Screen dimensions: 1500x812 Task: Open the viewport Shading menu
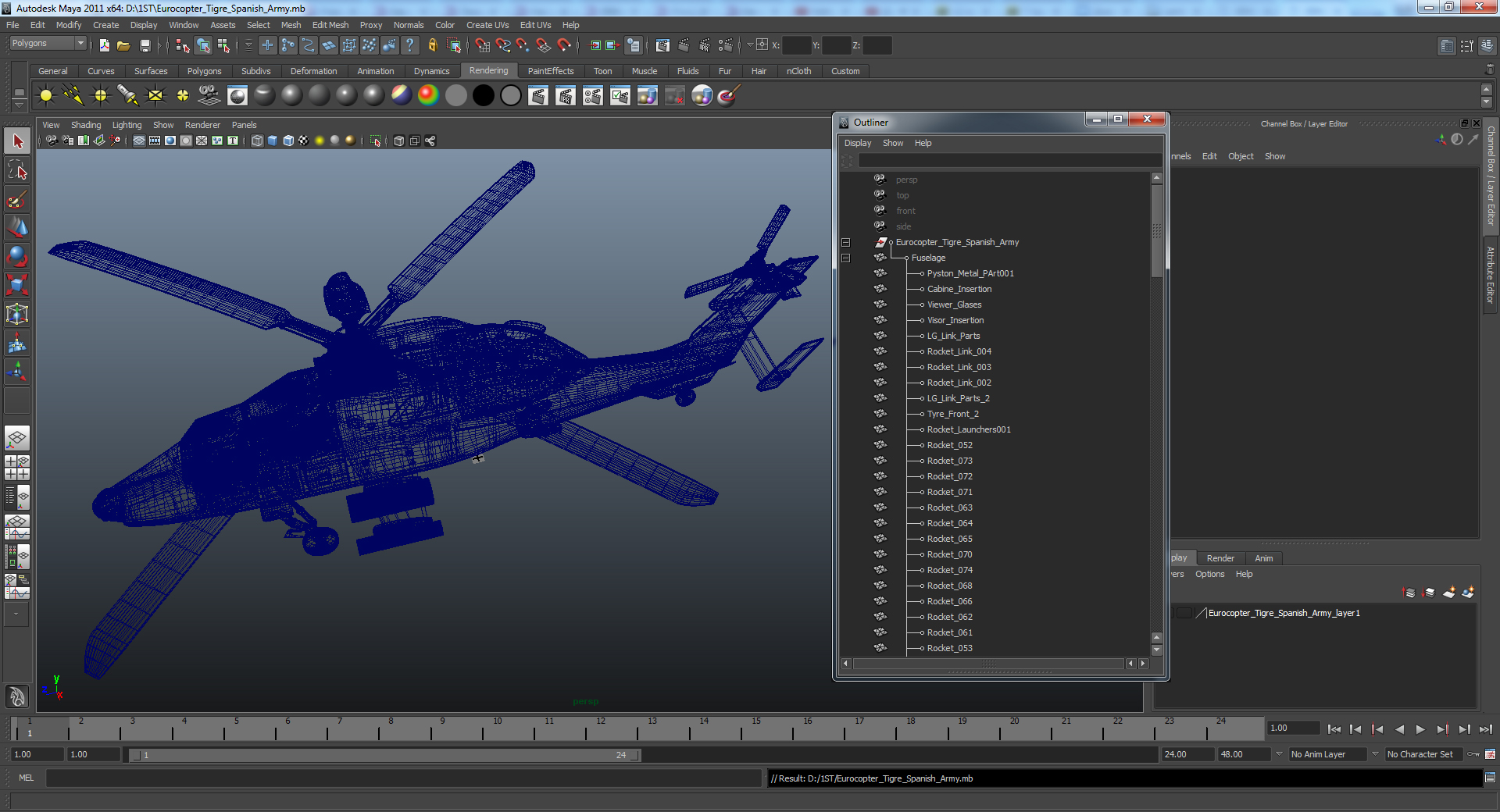tap(86, 125)
